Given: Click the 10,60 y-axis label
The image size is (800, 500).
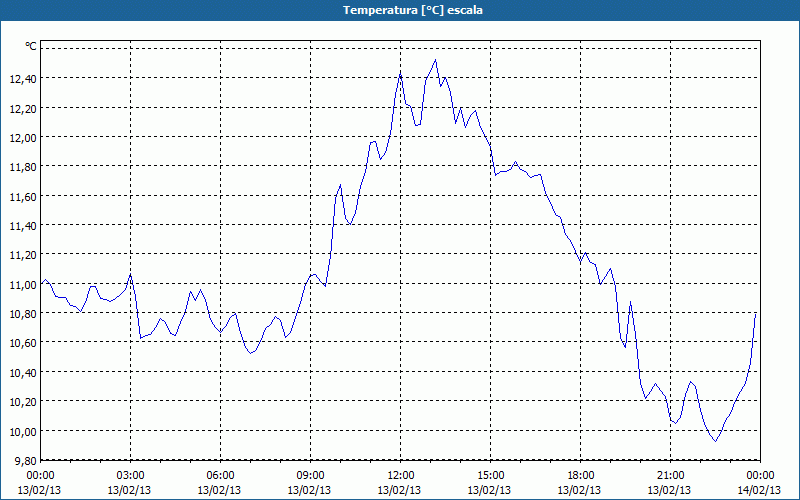Looking at the screenshot, I should click(x=23, y=342).
